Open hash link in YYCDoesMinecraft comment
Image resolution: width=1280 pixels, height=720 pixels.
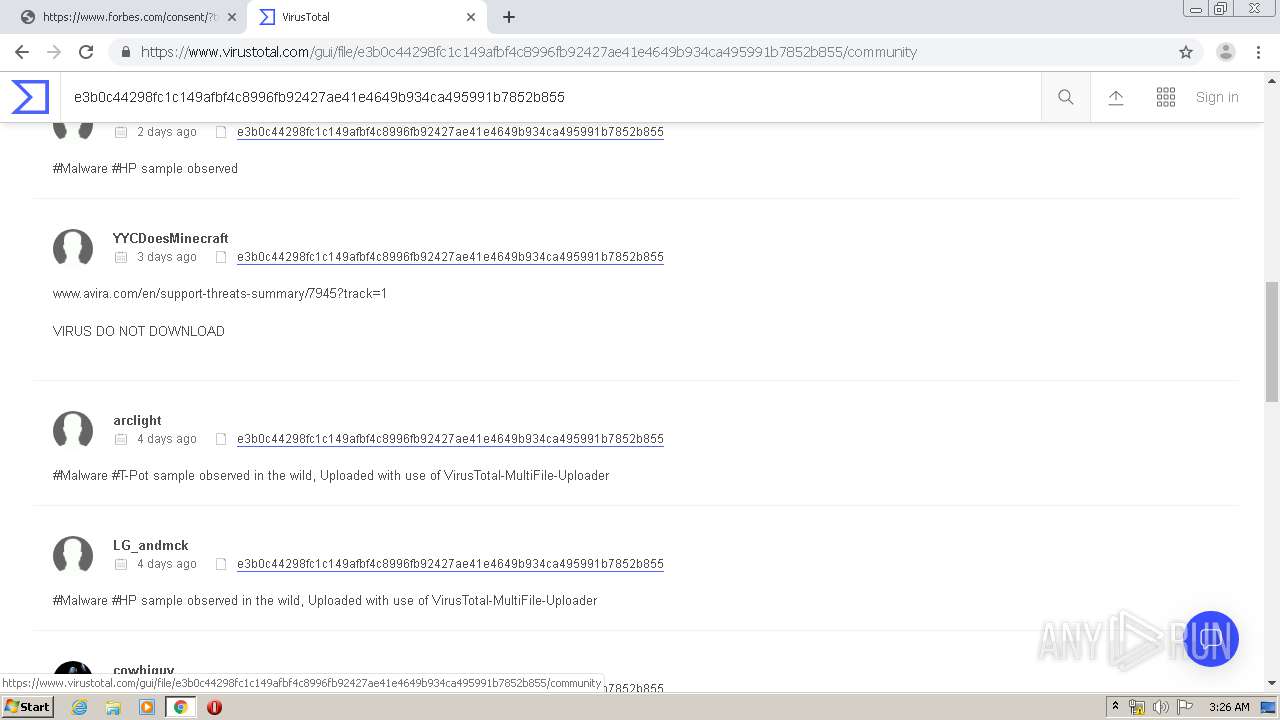point(450,257)
